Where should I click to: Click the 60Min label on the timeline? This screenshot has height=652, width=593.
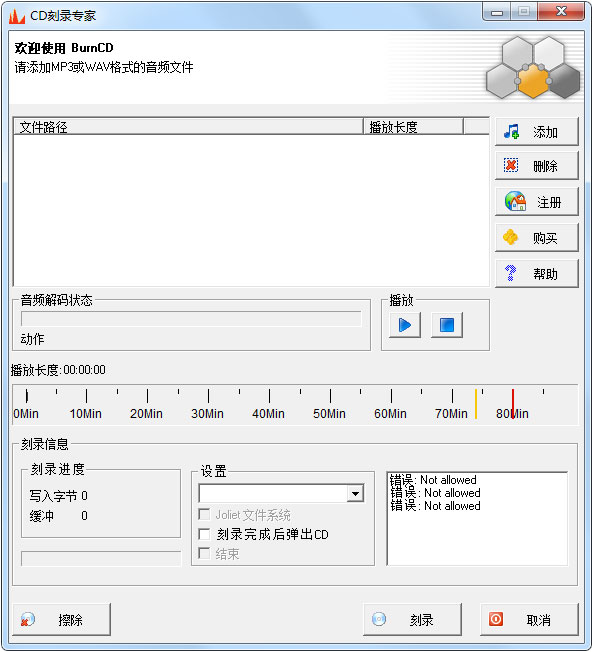click(x=390, y=414)
